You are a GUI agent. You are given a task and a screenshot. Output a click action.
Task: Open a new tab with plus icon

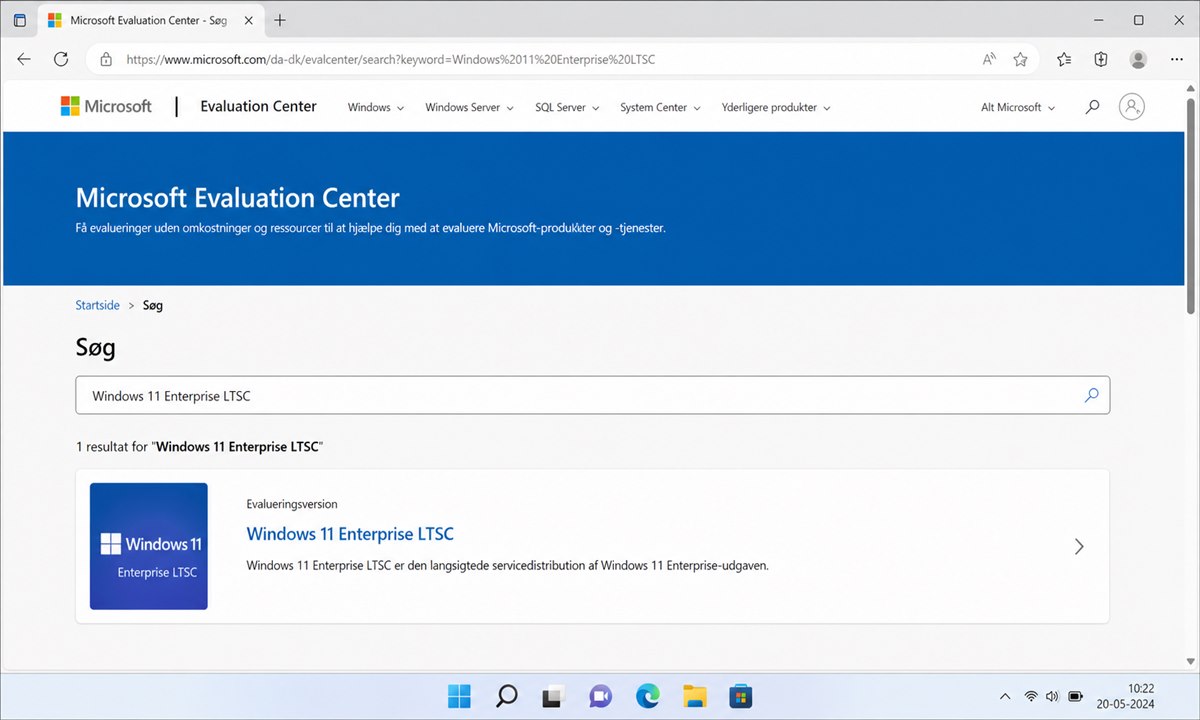[280, 20]
